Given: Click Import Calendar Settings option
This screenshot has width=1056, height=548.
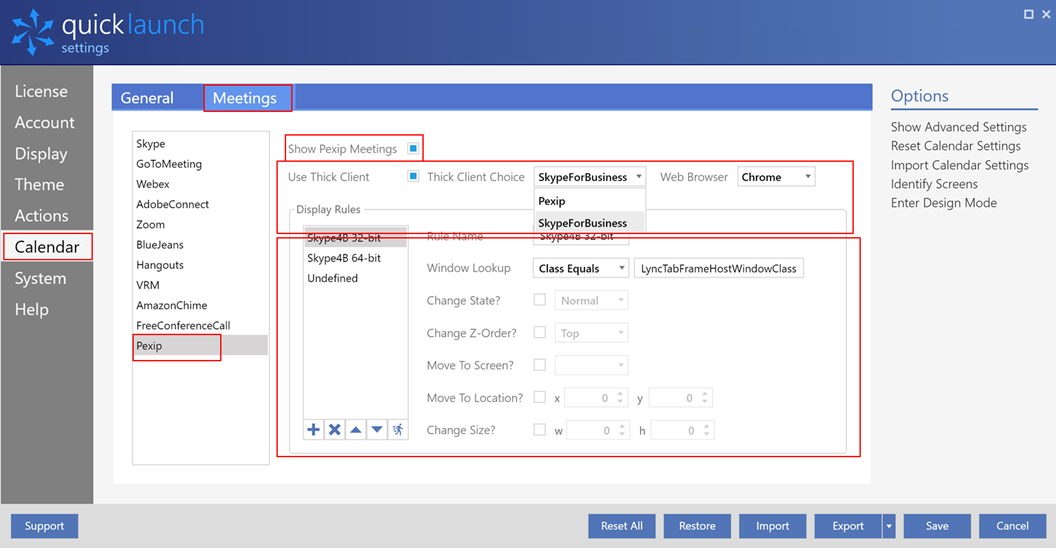Looking at the screenshot, I should point(960,165).
